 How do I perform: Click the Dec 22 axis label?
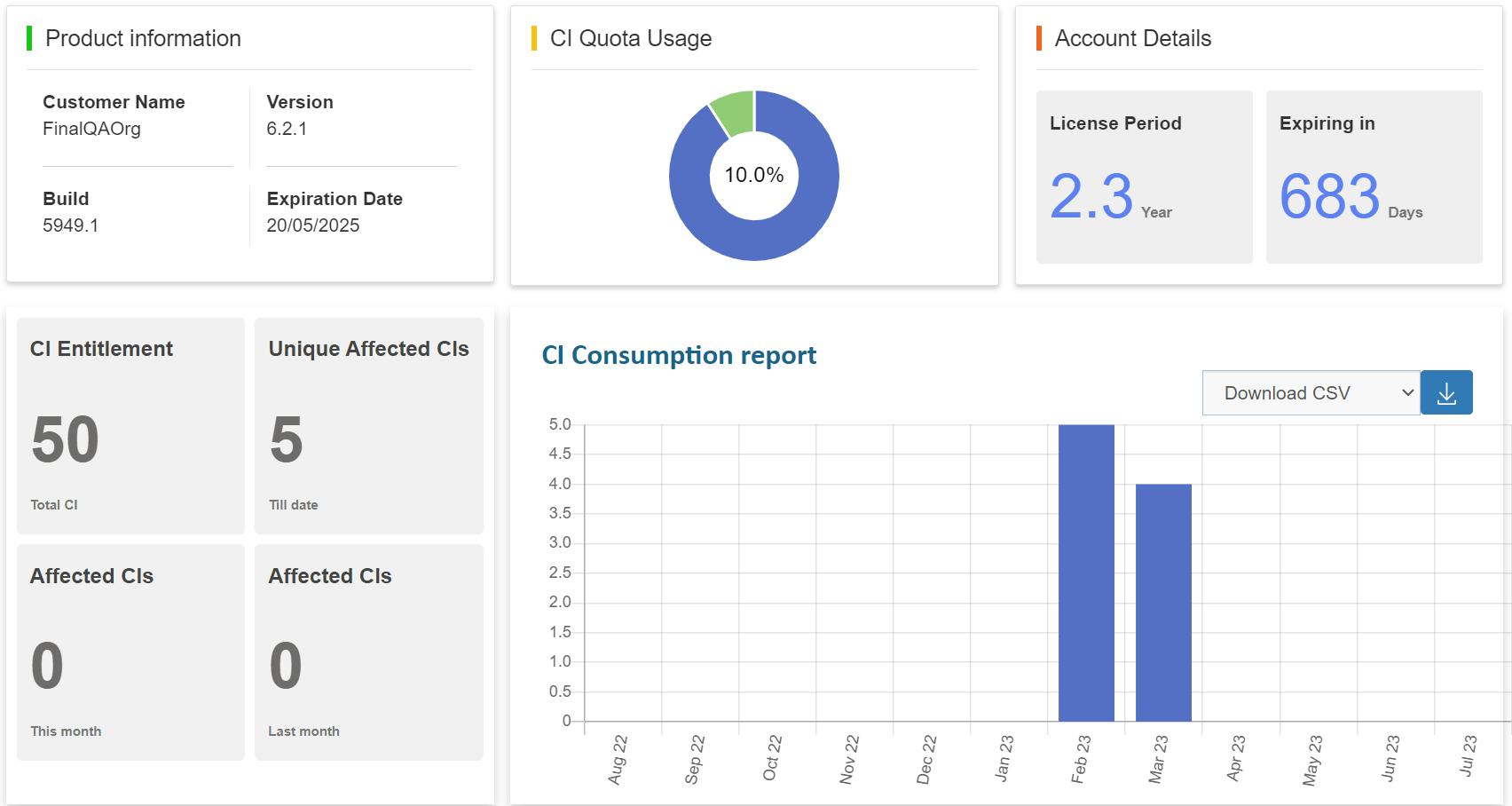tap(926, 760)
